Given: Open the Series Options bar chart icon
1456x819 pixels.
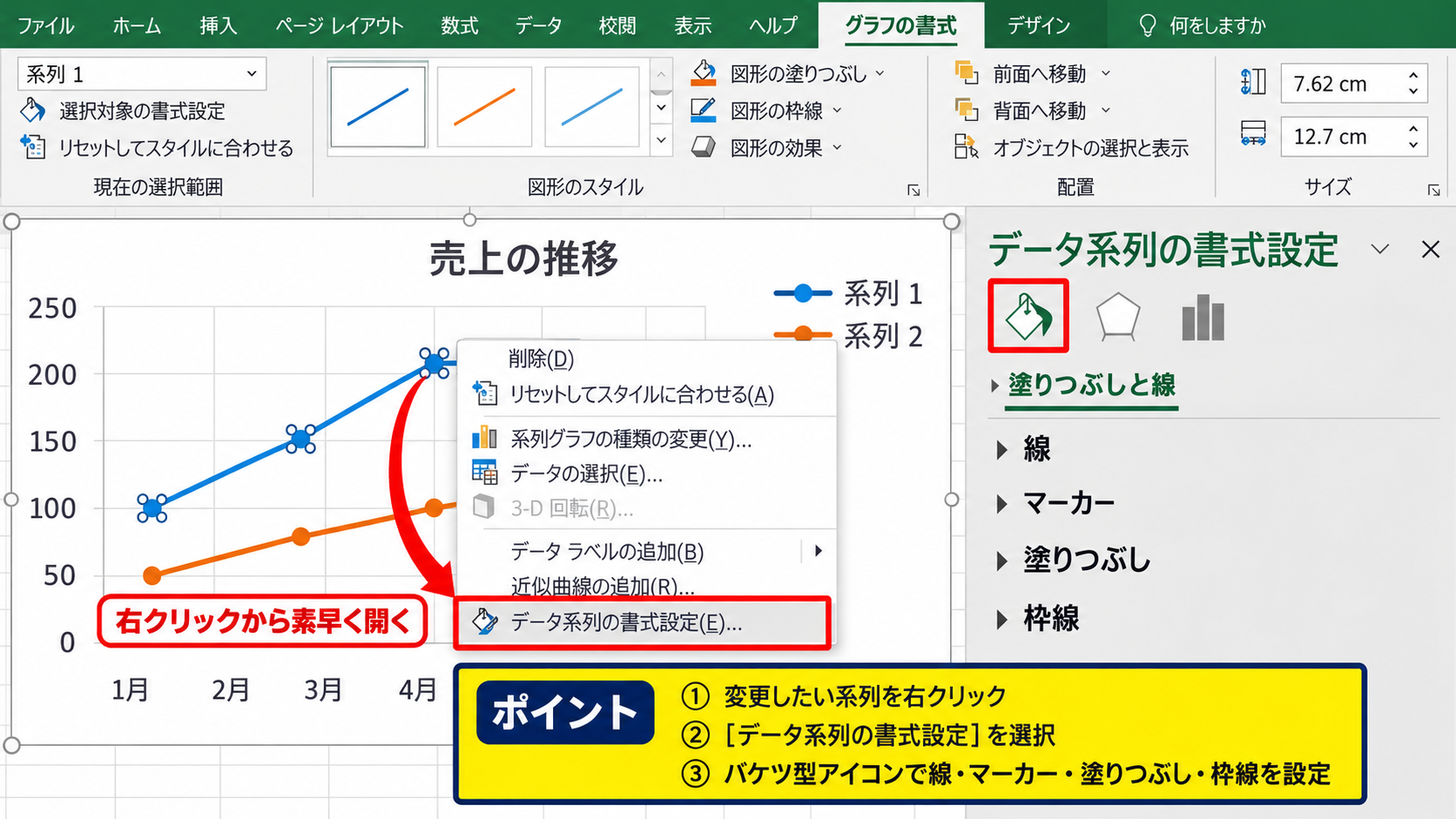Looking at the screenshot, I should tap(1203, 317).
